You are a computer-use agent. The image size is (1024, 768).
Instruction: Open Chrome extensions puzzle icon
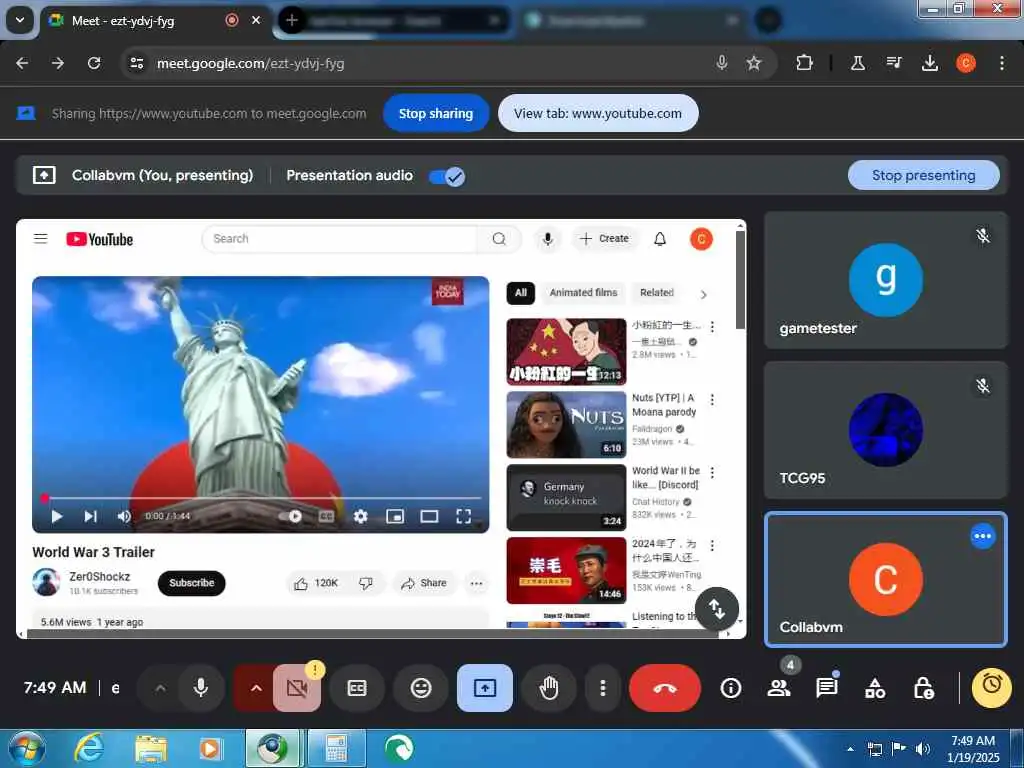[x=805, y=63]
